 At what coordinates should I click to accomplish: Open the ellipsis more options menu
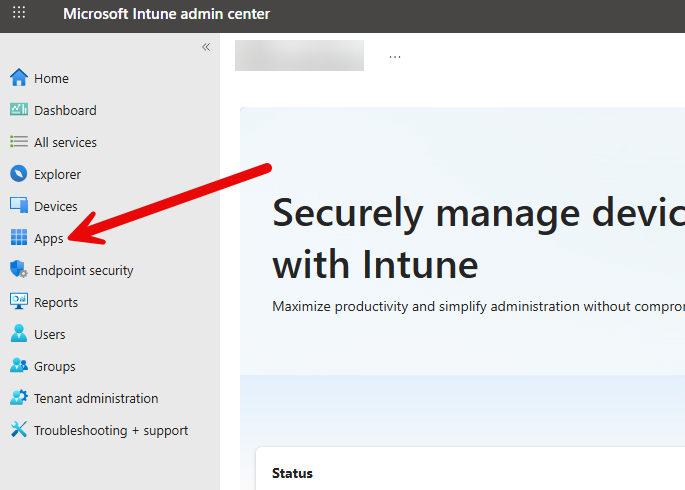click(x=395, y=56)
